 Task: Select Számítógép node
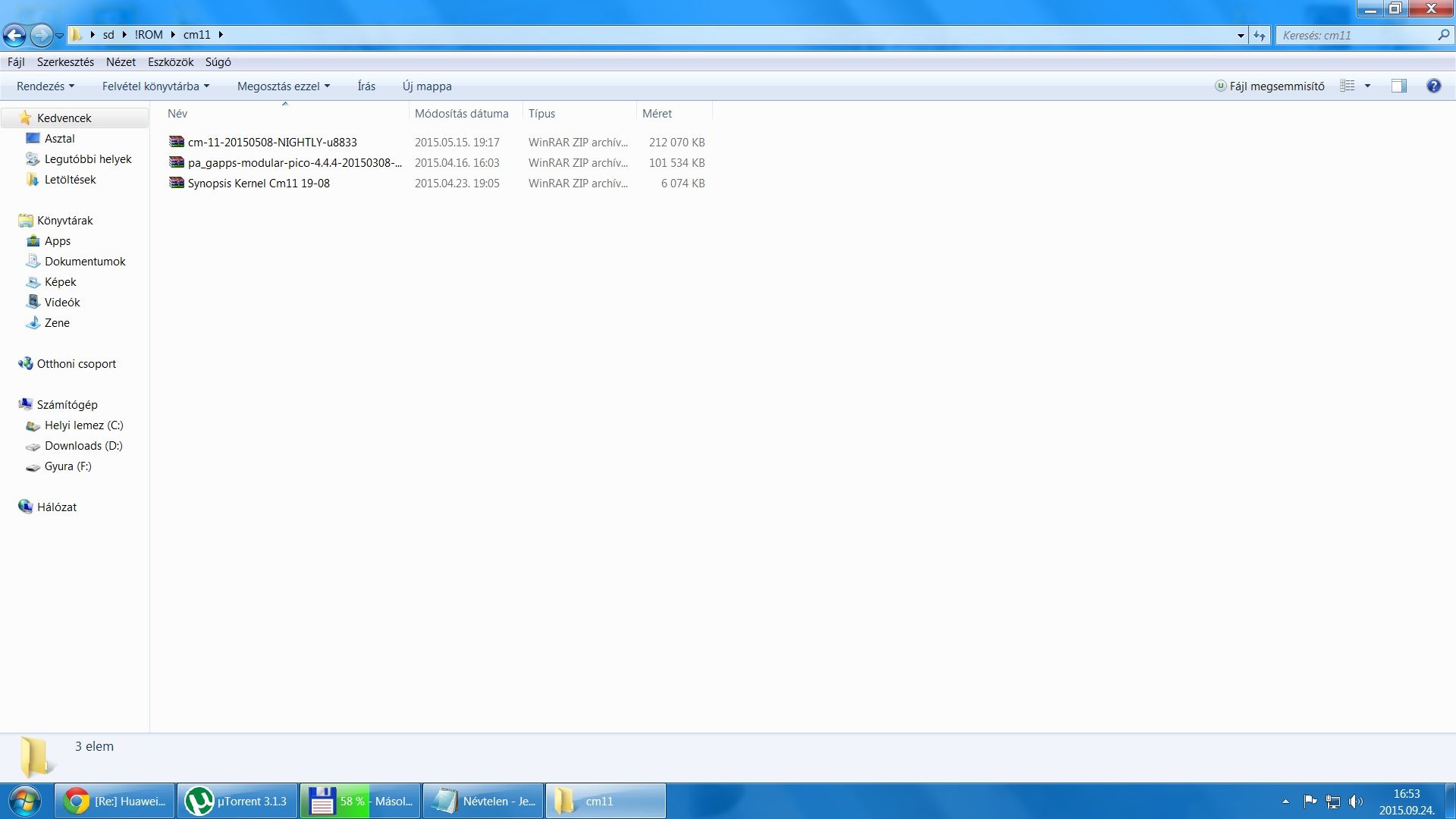point(67,405)
